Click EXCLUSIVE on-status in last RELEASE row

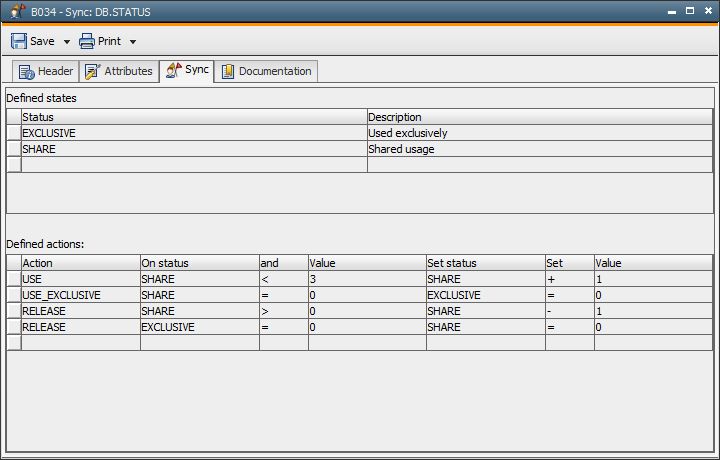coord(200,327)
